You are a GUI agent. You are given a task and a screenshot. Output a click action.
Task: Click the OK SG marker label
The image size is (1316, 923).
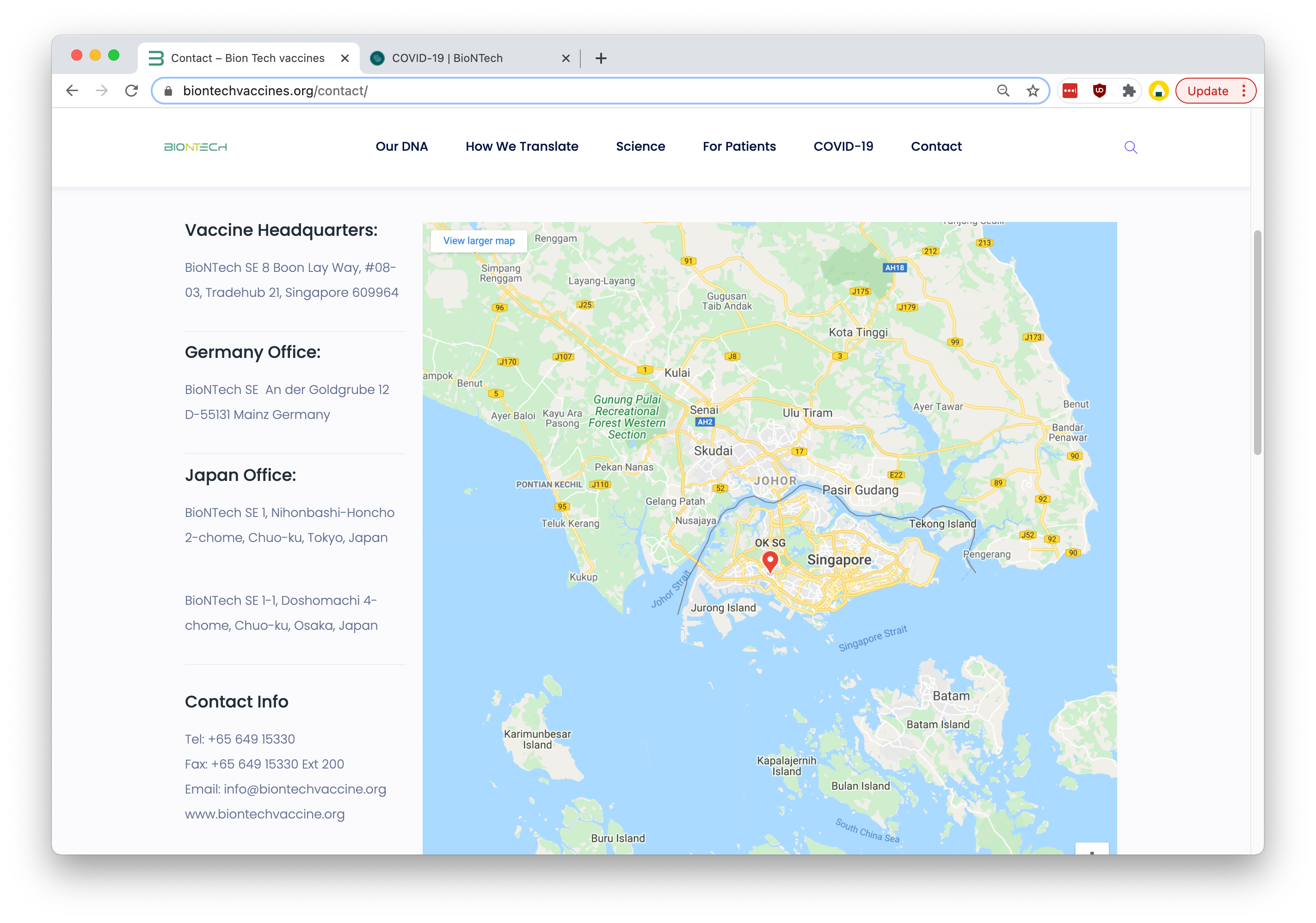pos(770,543)
